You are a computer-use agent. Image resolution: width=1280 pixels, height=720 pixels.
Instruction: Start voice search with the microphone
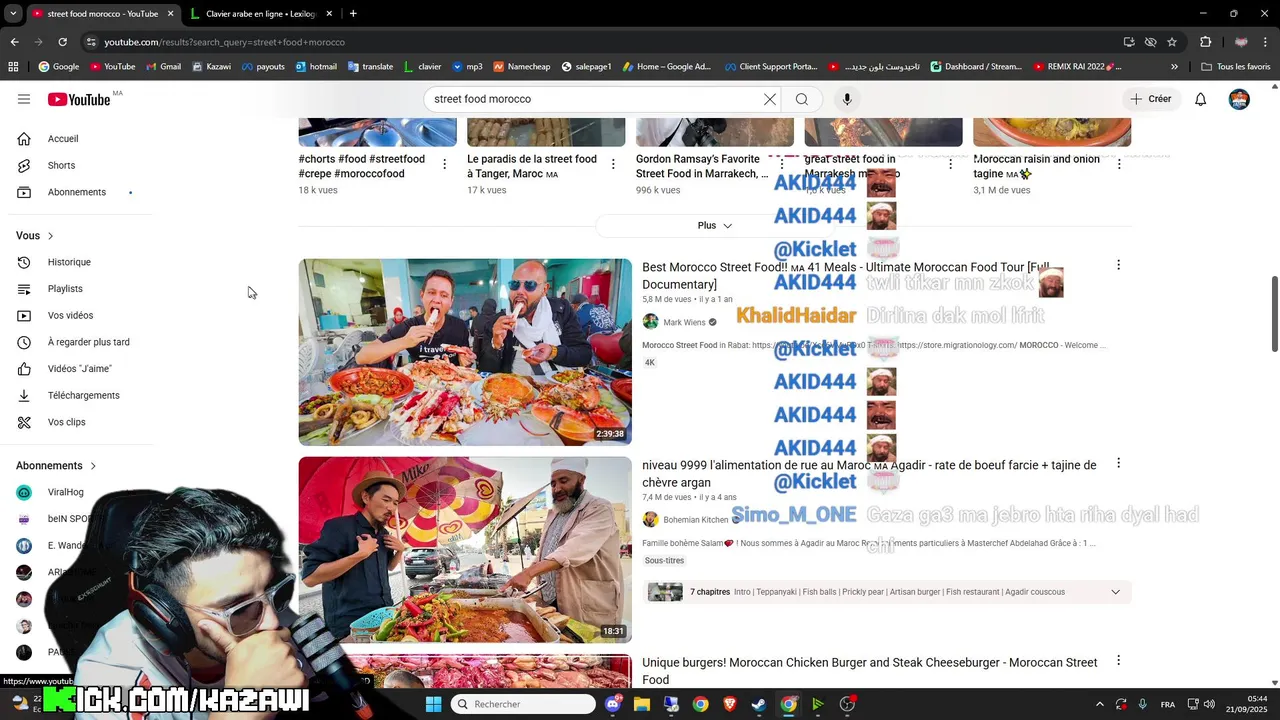(847, 99)
